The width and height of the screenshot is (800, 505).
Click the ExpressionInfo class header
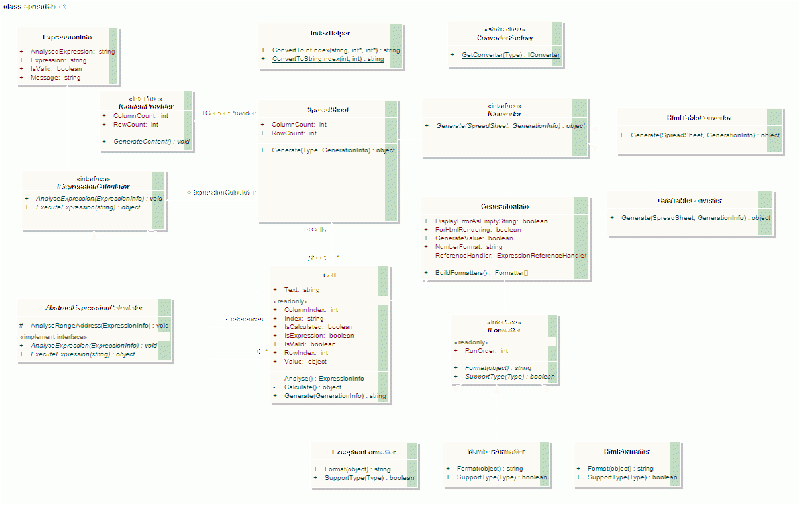pyautogui.click(x=66, y=35)
